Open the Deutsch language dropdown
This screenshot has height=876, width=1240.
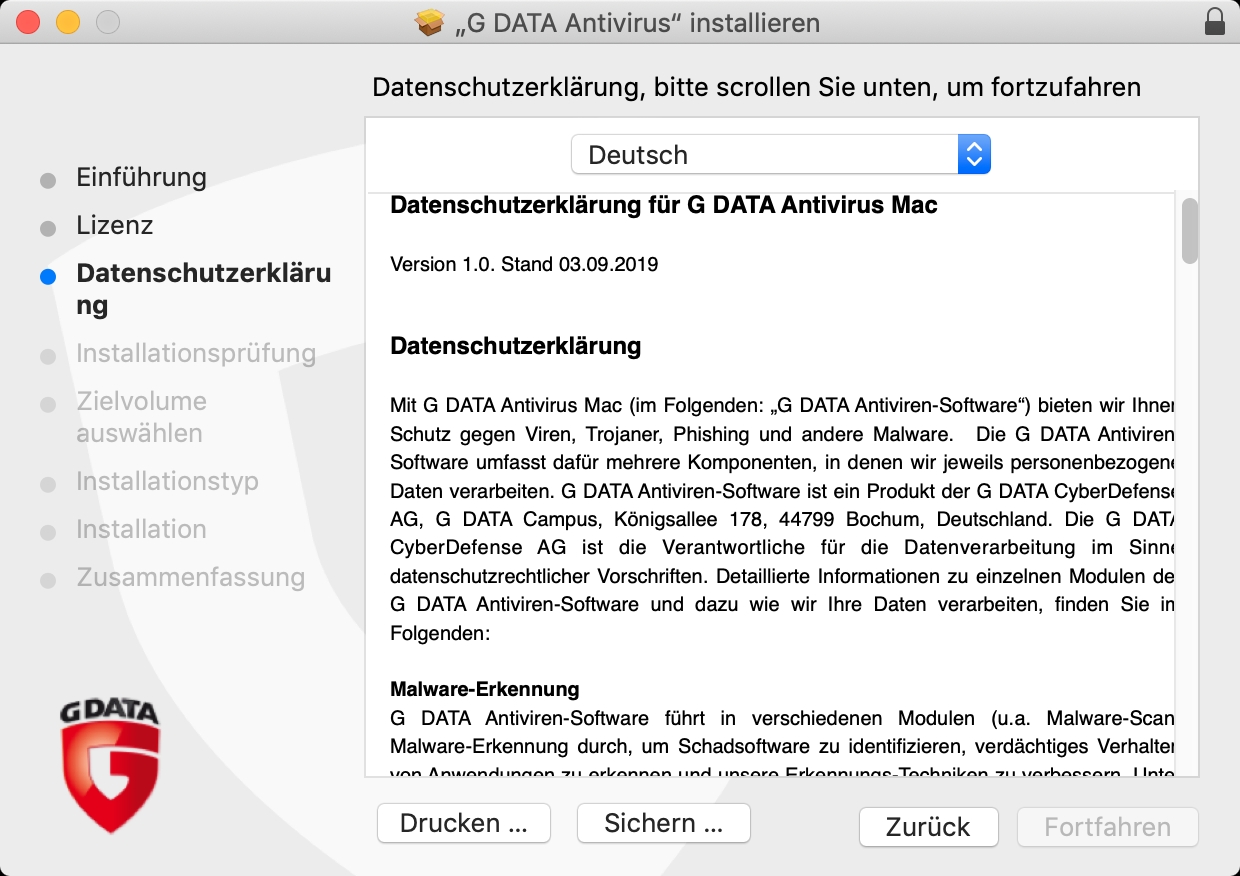click(x=781, y=155)
